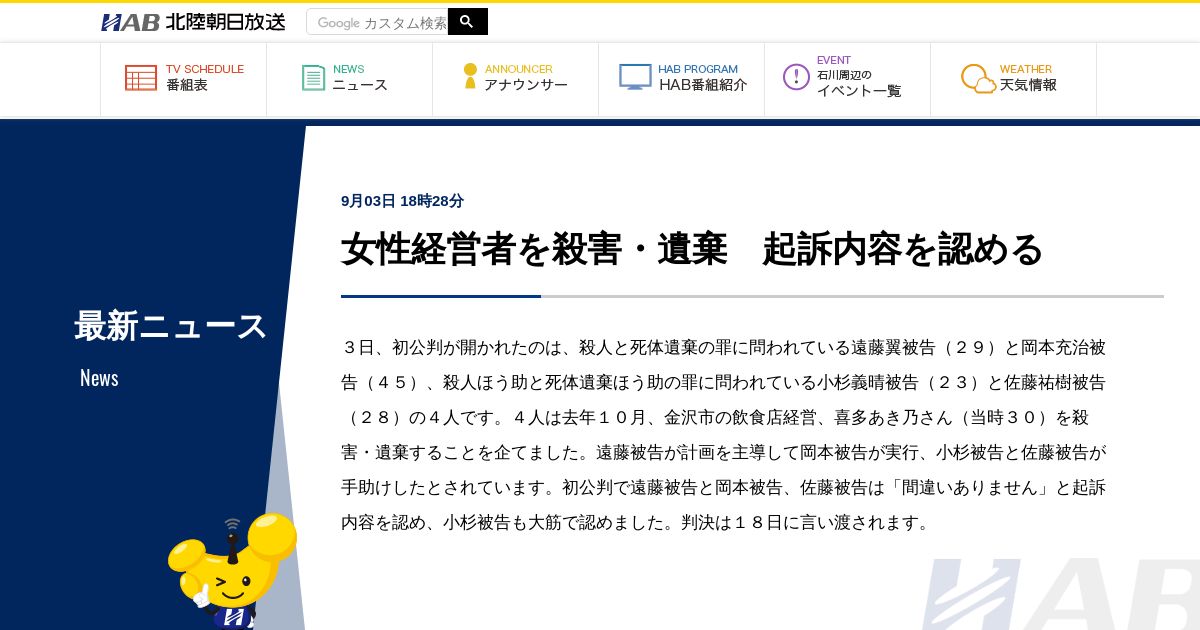Click the 最新ニュース sidebar heading

171,326
